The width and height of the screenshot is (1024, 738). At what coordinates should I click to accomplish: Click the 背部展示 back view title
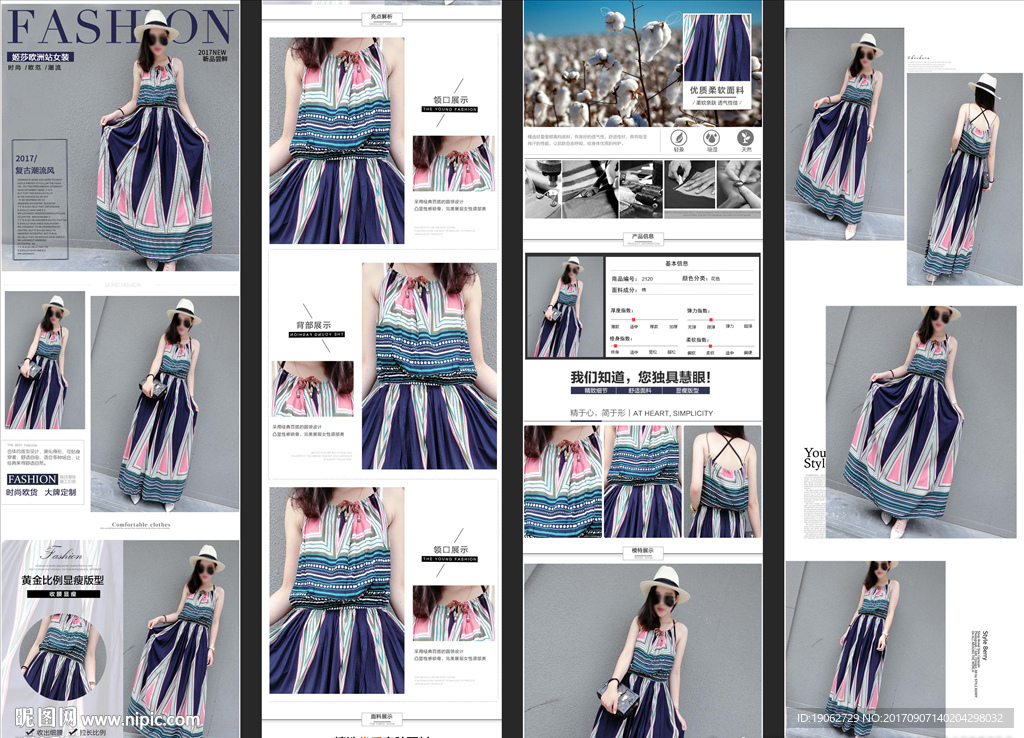(x=312, y=326)
